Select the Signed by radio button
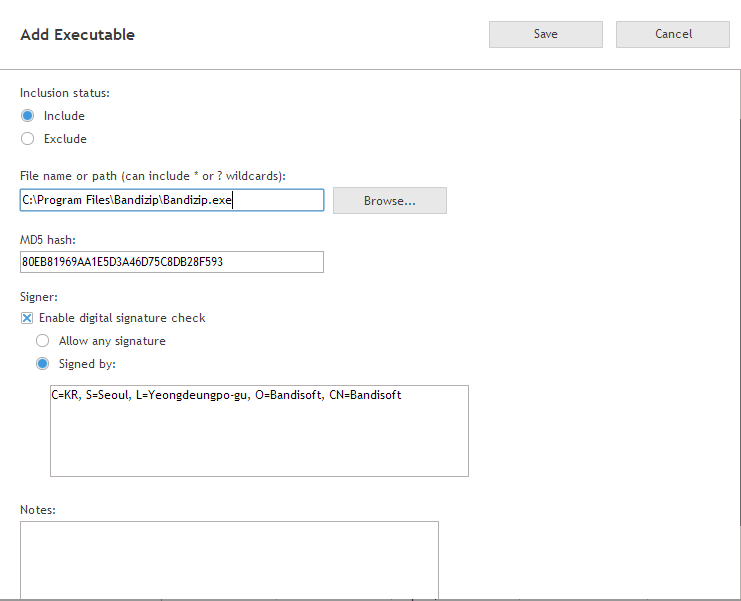This screenshot has height=601, width=741. pyautogui.click(x=43, y=364)
